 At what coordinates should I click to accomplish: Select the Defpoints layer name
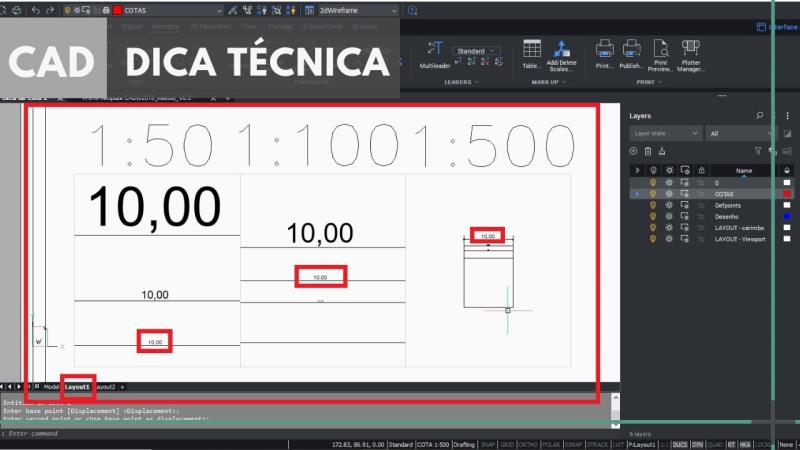point(728,206)
